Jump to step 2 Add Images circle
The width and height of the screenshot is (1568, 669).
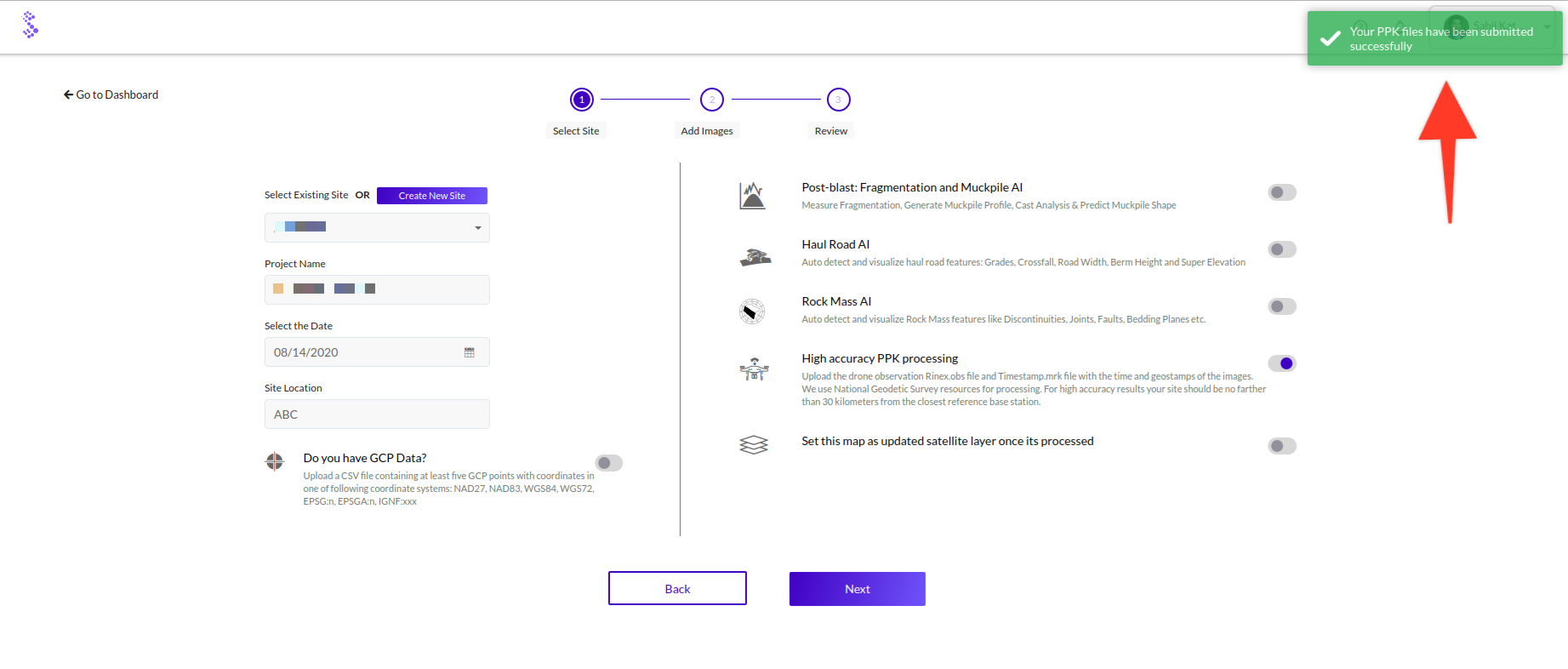[712, 100]
